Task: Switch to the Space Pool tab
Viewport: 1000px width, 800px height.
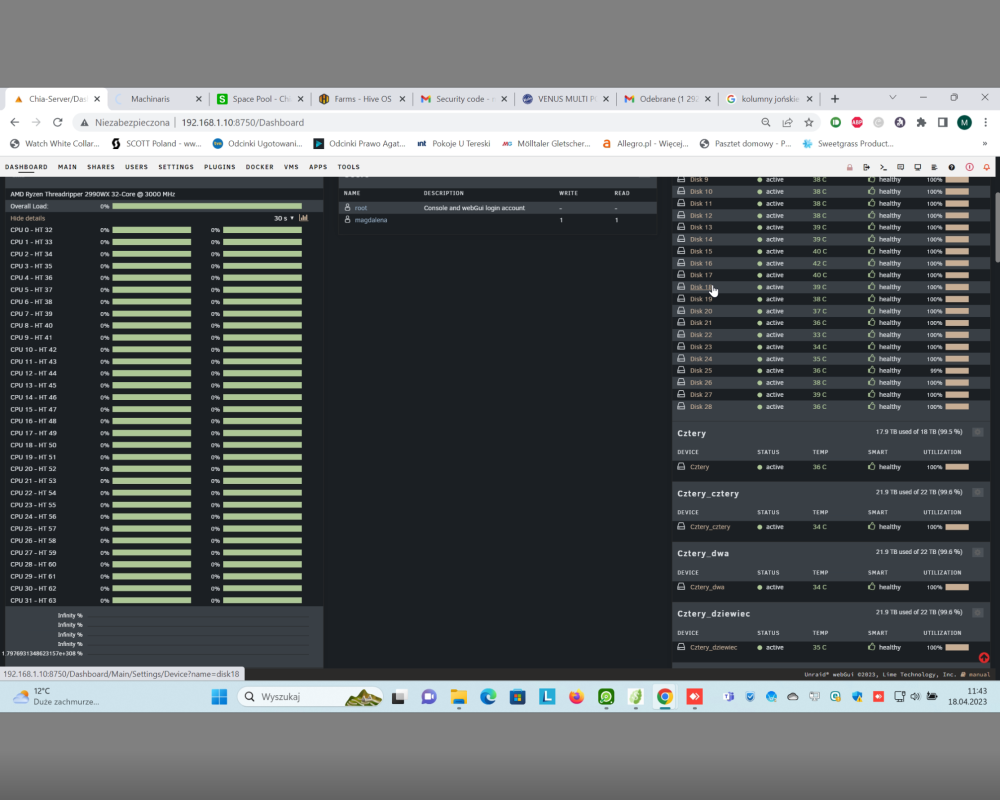Action: point(260,99)
